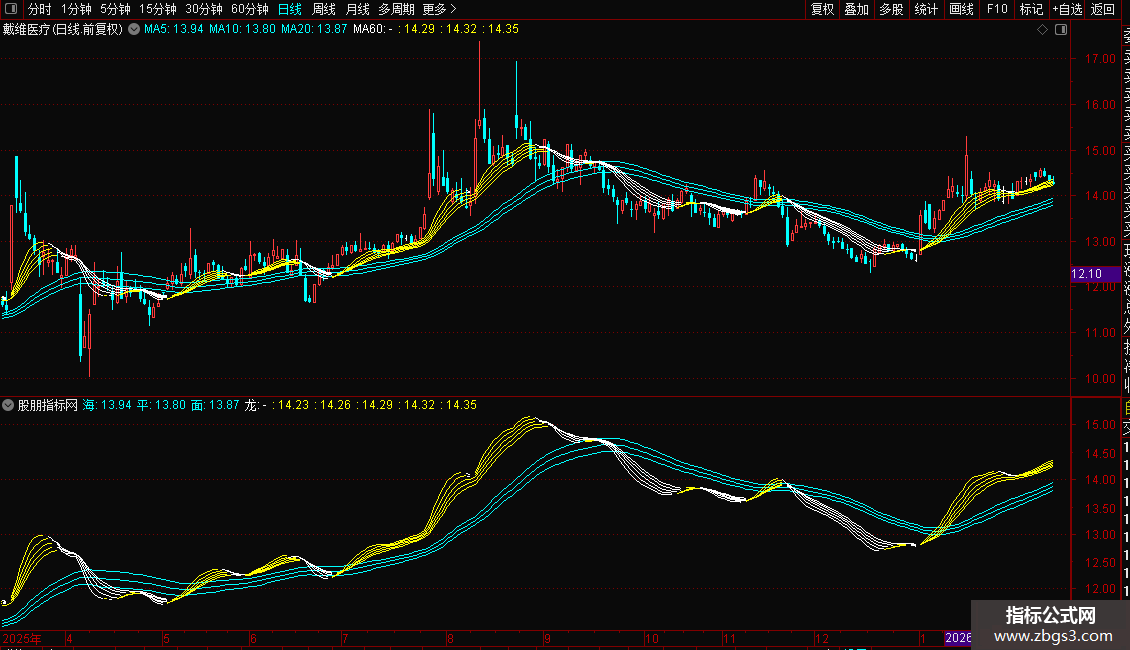Toggle the left sidebar panel icon

click(11, 9)
